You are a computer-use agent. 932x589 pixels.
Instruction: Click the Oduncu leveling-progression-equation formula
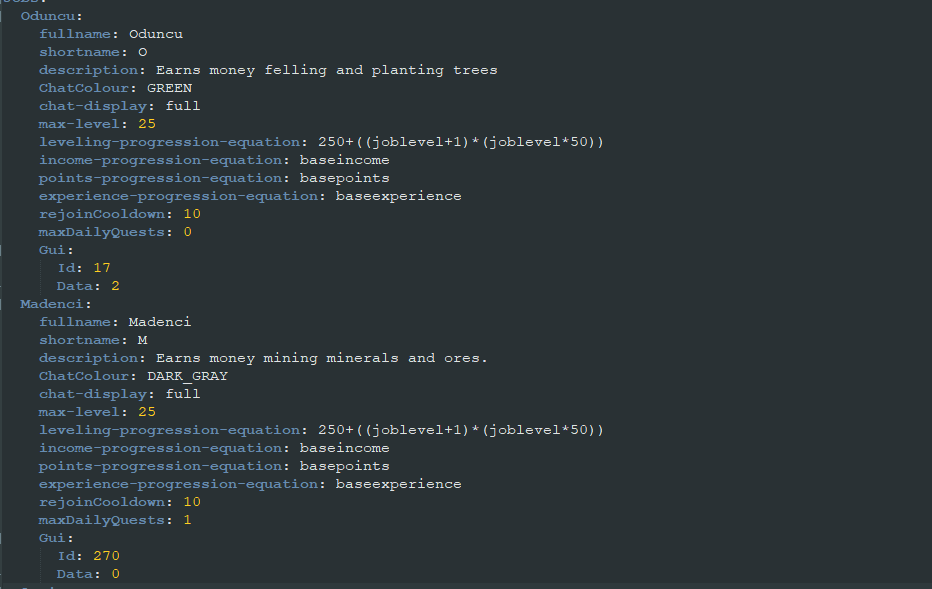click(461, 142)
